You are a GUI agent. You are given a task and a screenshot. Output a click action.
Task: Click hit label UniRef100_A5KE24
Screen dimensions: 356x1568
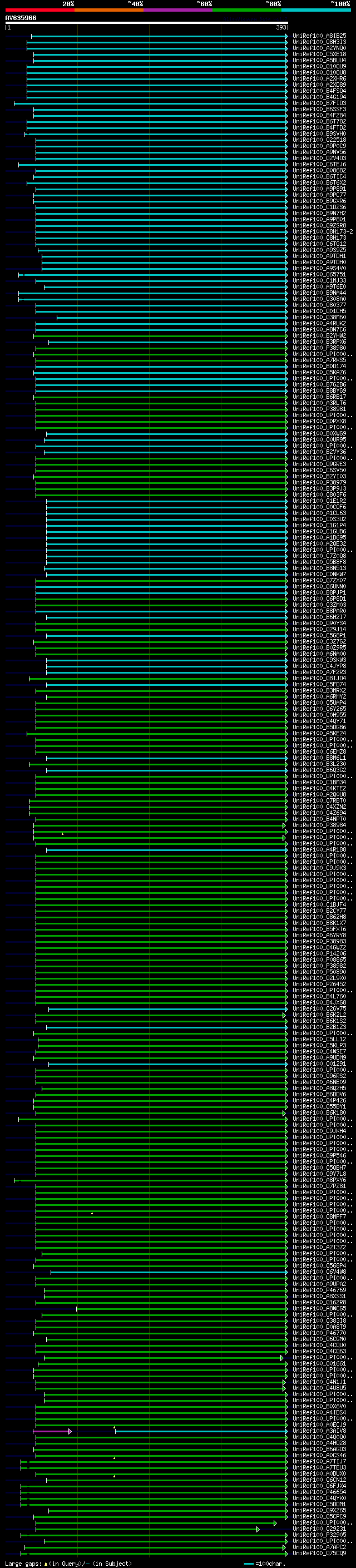[x=319, y=734]
